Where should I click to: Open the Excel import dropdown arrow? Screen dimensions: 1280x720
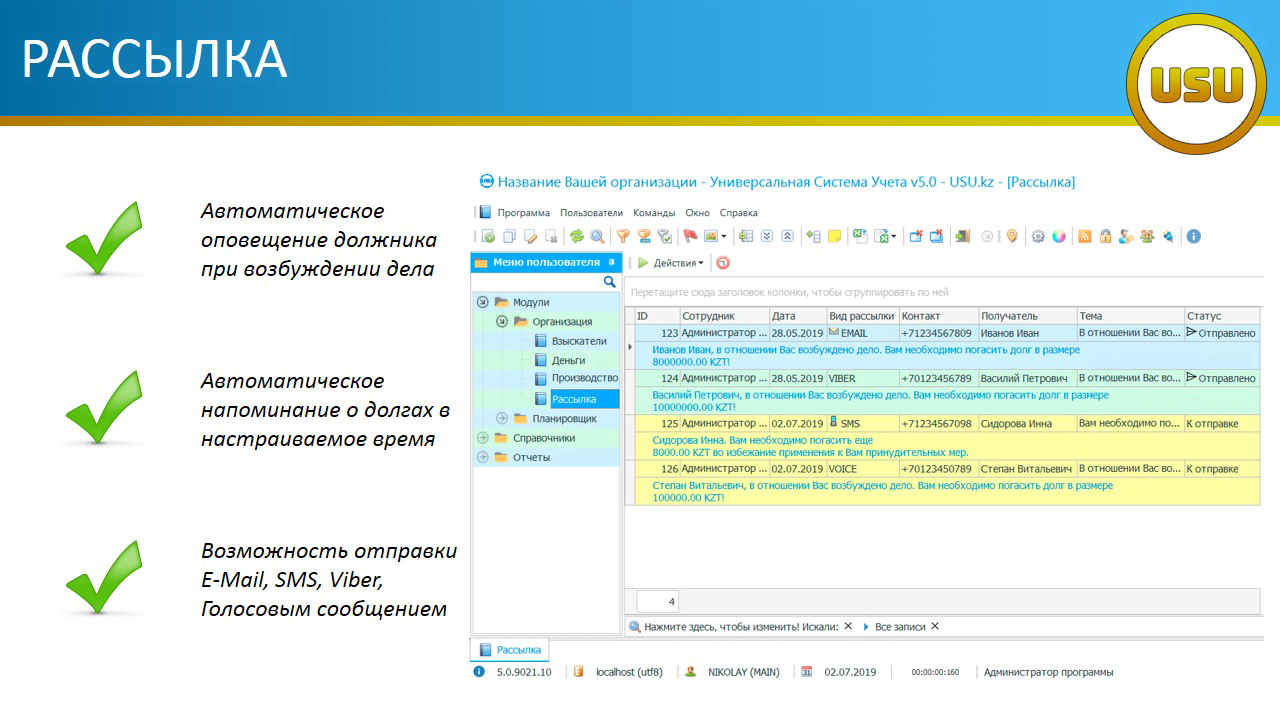tap(893, 236)
